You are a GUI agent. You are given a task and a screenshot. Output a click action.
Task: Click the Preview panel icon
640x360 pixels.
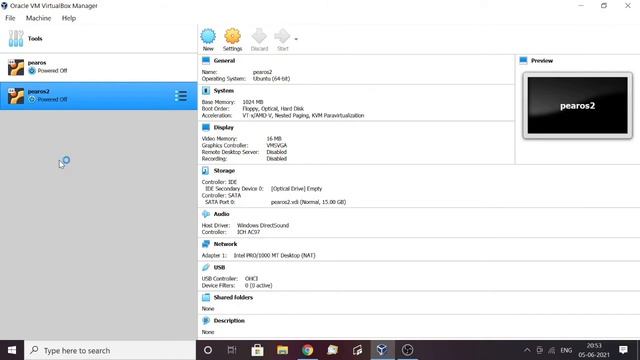(x=523, y=60)
